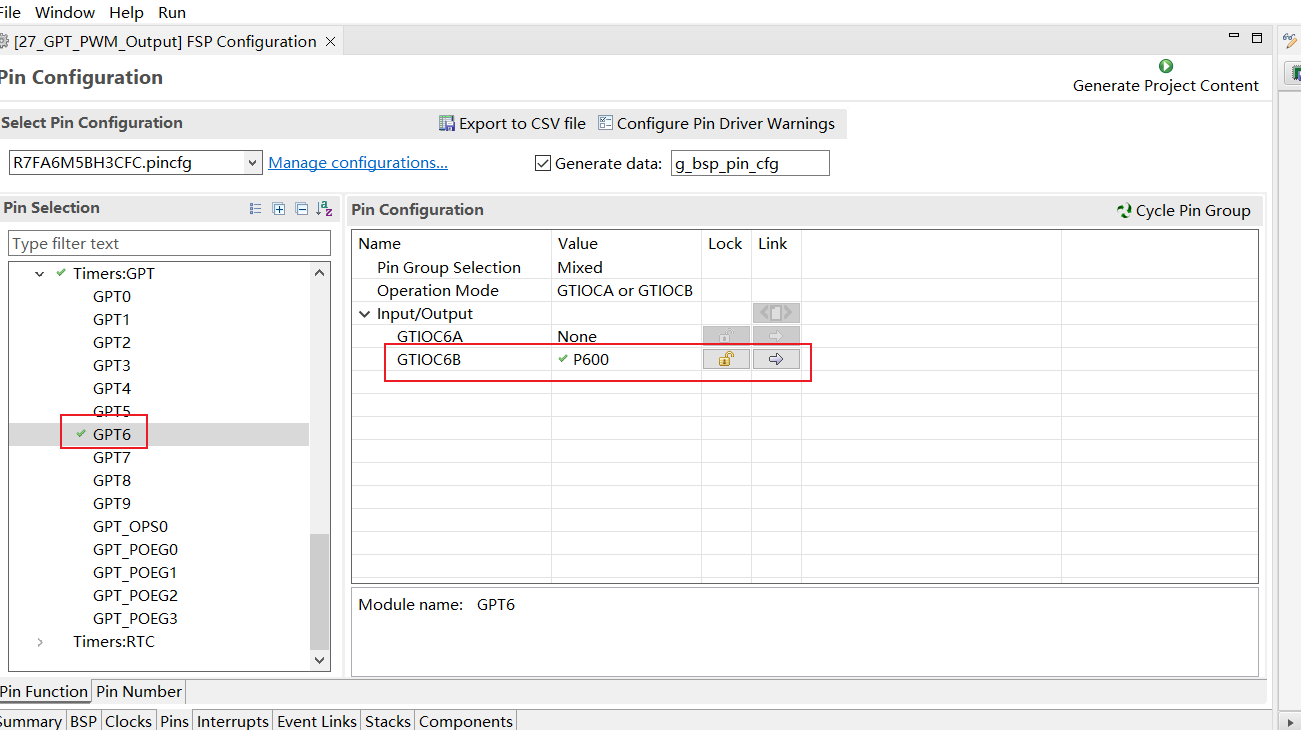Screen dimensions: 1301x730
Task: Expand all items in the Pin Selection tree
Action: [x=279, y=209]
